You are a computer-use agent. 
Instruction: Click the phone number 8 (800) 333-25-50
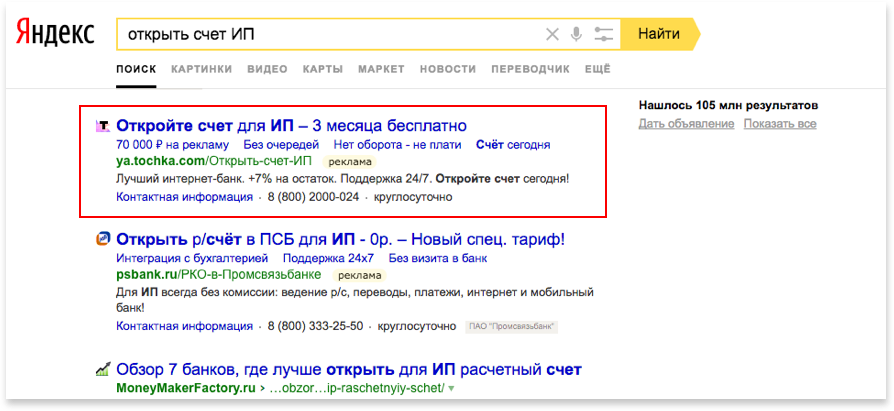315,327
